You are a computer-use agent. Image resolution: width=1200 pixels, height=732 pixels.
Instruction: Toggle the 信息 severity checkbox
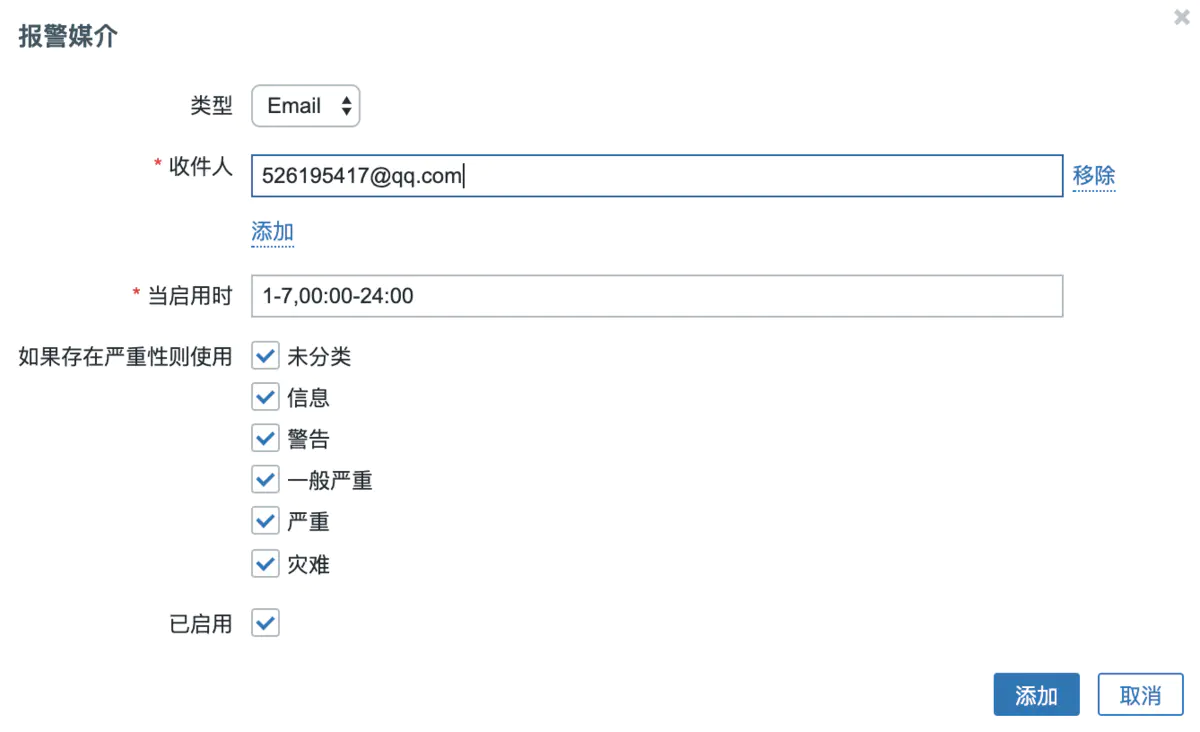tap(265, 398)
